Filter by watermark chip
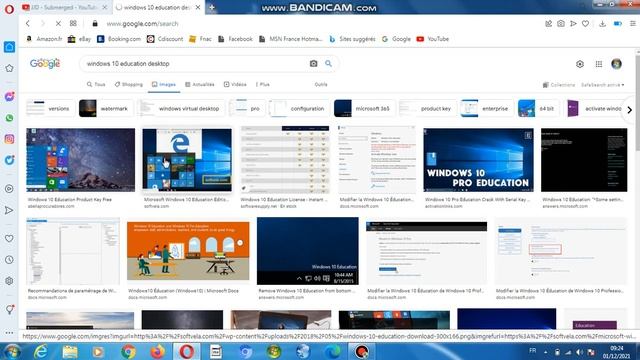The image size is (640, 360). [x=105, y=109]
